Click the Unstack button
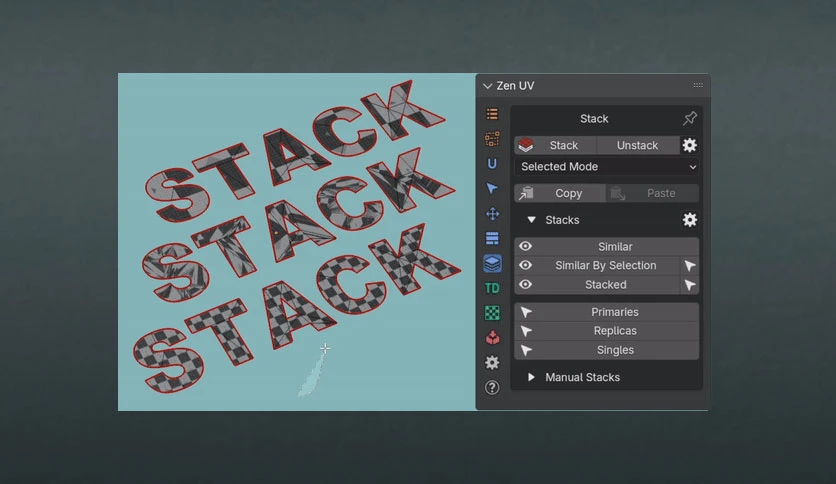 pyautogui.click(x=638, y=145)
